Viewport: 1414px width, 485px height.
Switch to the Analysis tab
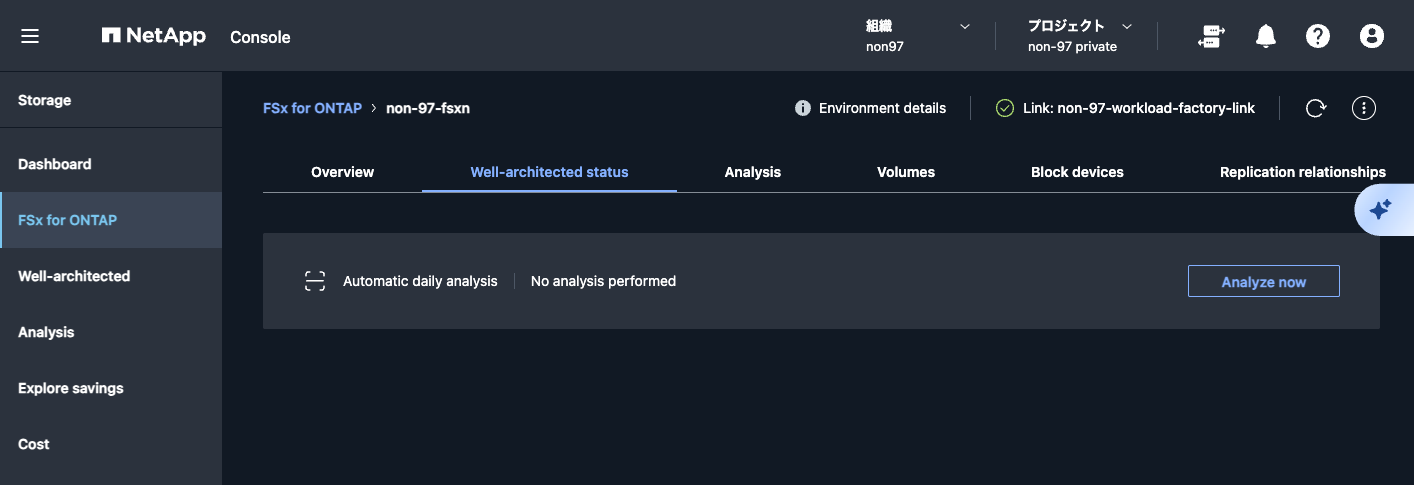pos(753,172)
